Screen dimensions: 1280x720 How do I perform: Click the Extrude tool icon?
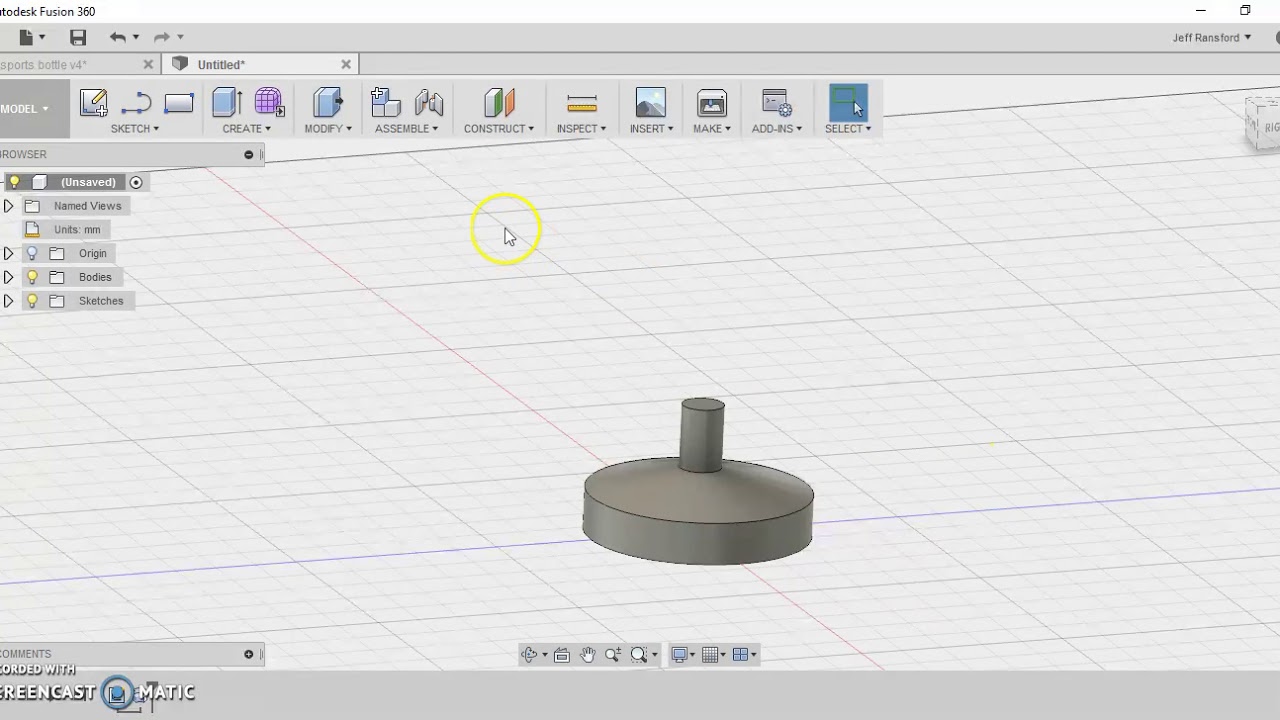click(227, 103)
